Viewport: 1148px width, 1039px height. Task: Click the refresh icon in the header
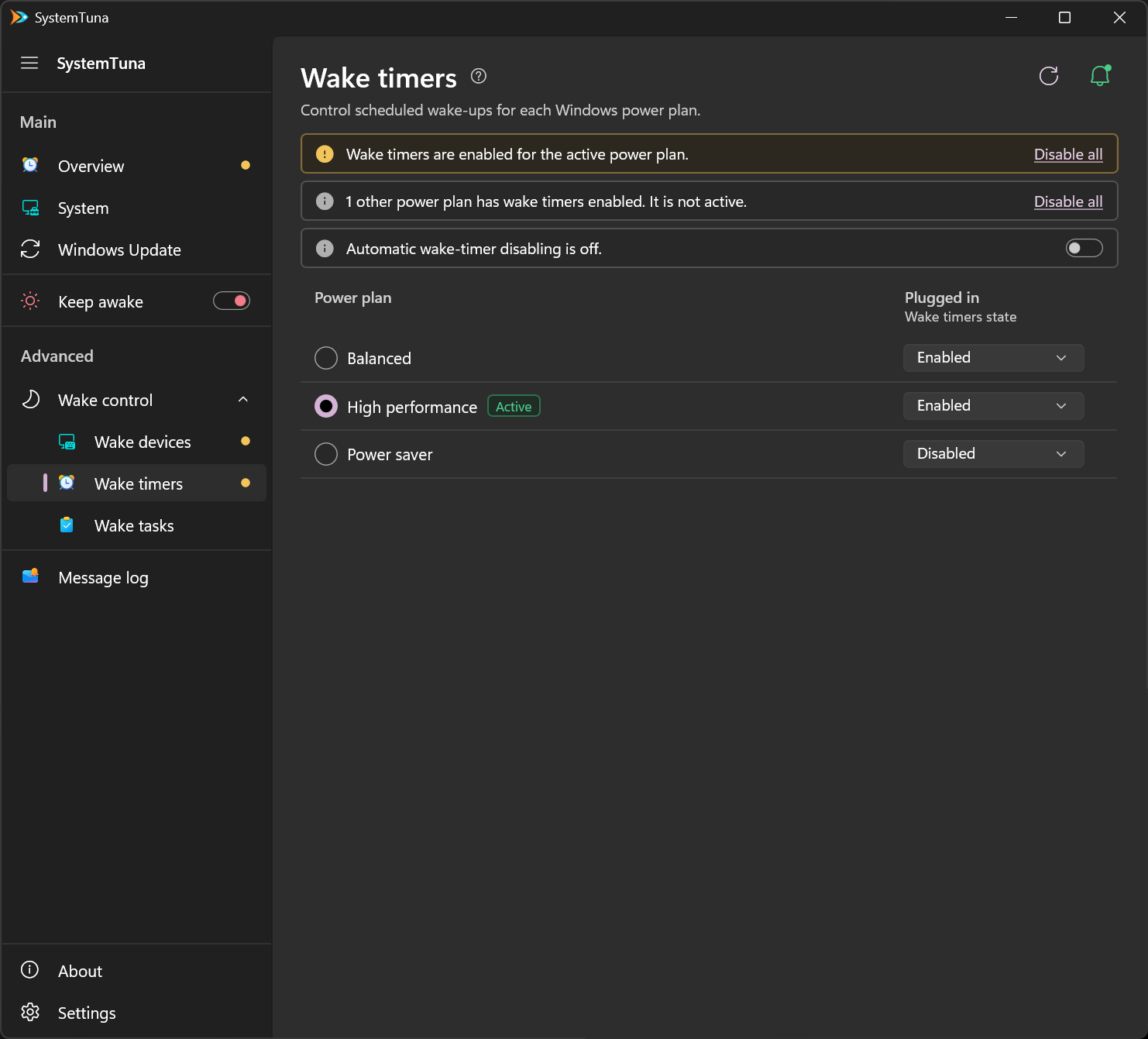click(1049, 76)
